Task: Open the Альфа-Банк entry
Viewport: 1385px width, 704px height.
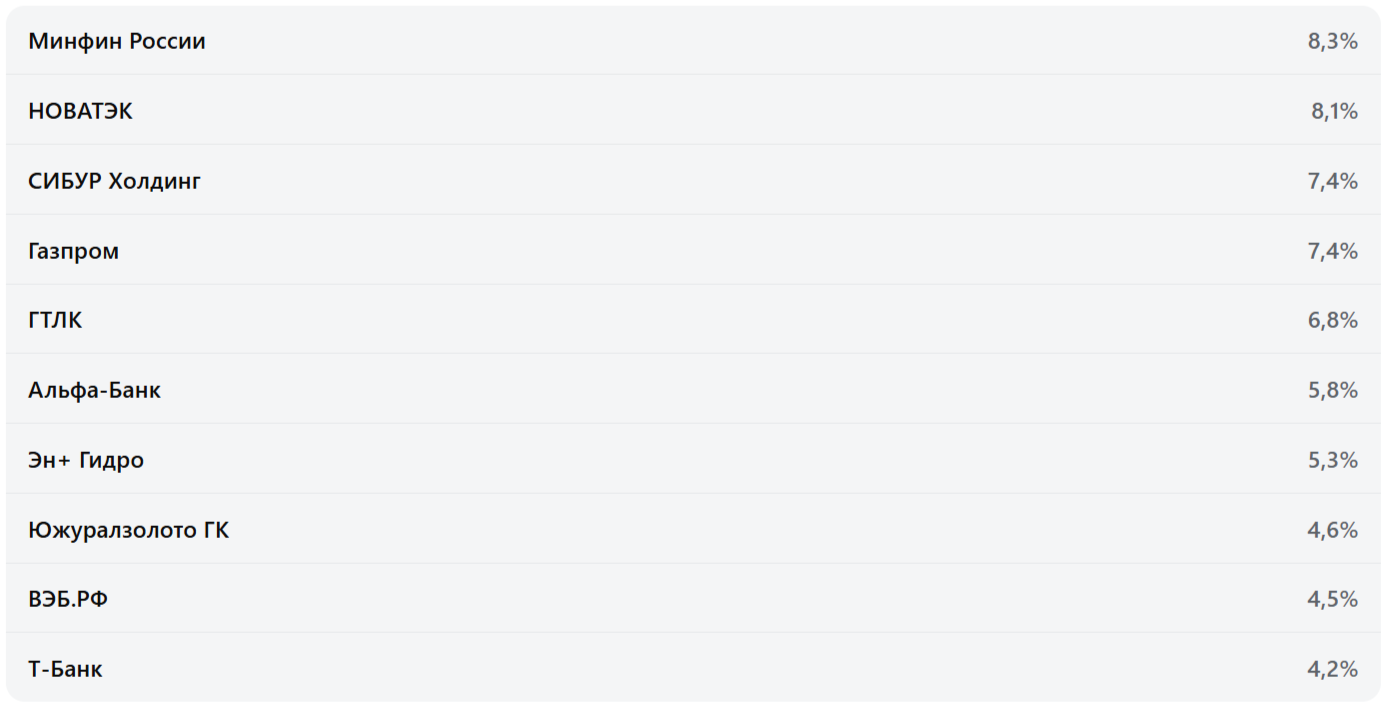Action: 94,390
